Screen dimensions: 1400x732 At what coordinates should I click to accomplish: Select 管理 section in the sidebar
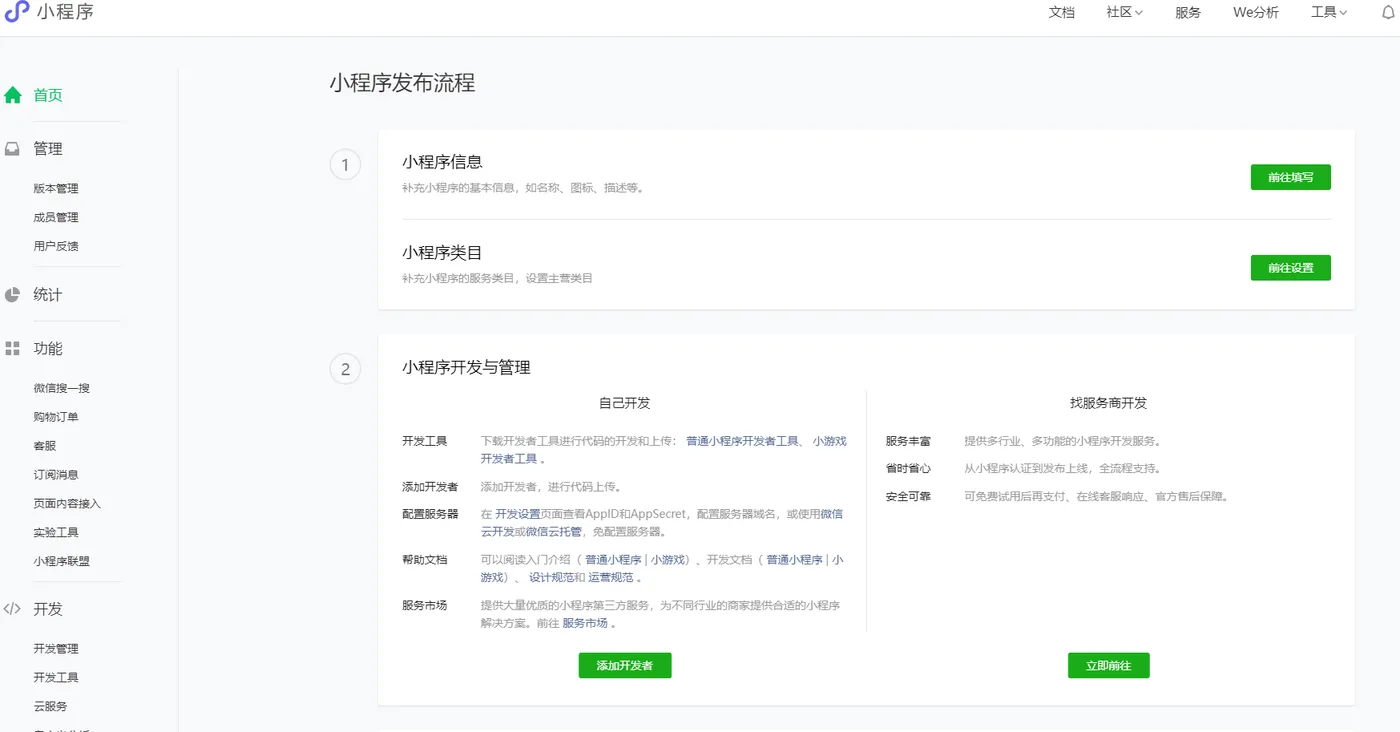coord(48,148)
